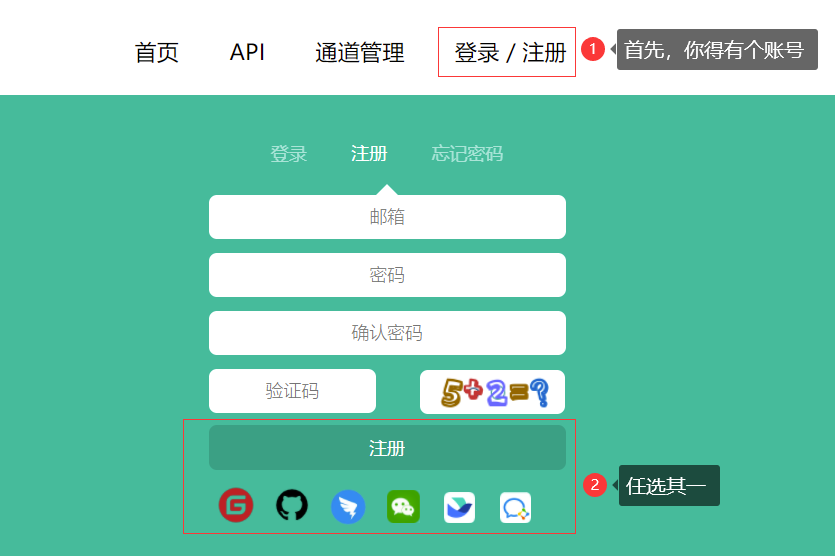Focus the 密码 input field
835x556 pixels.
(387, 275)
